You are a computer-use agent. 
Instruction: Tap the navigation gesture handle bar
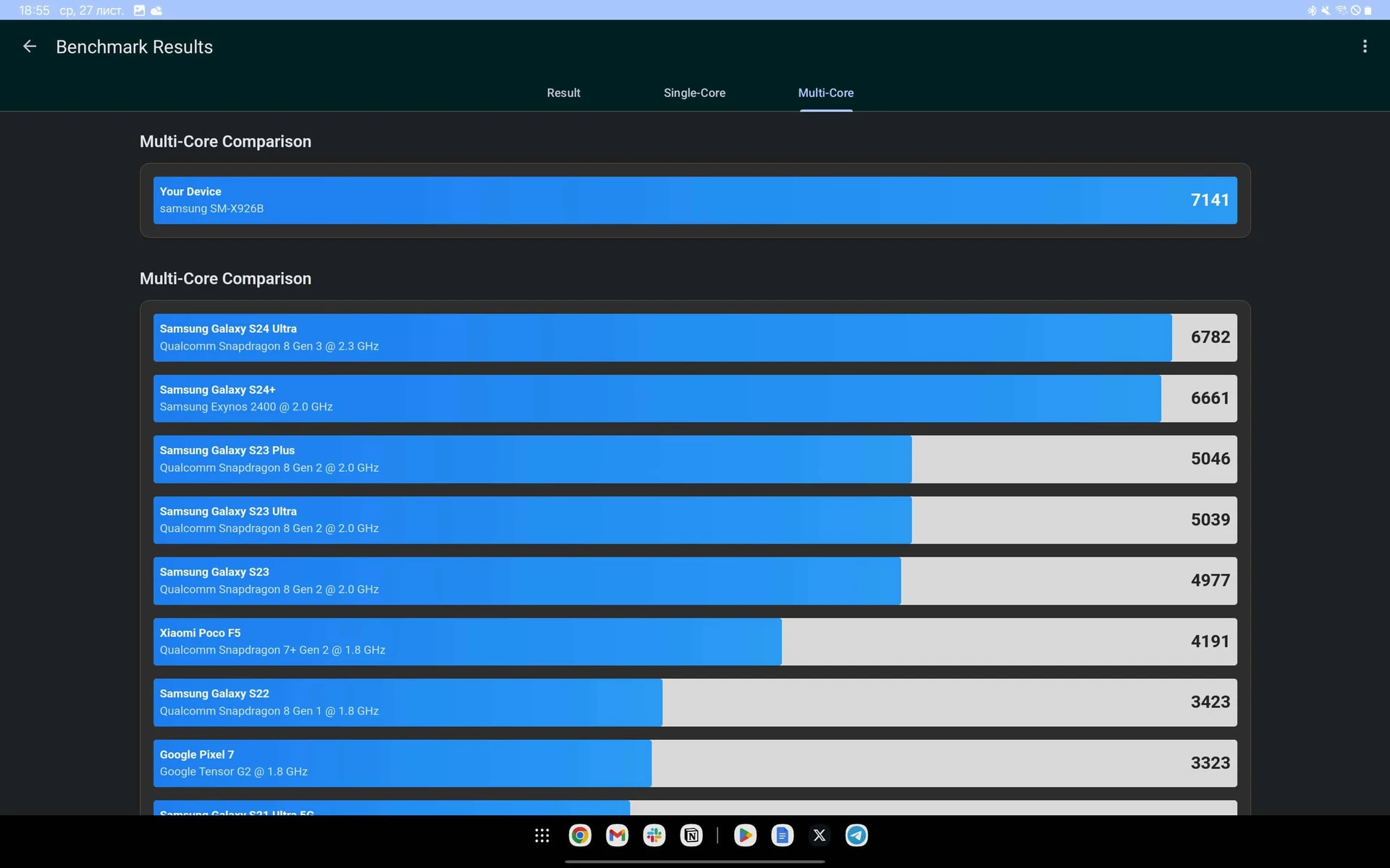tap(694, 861)
